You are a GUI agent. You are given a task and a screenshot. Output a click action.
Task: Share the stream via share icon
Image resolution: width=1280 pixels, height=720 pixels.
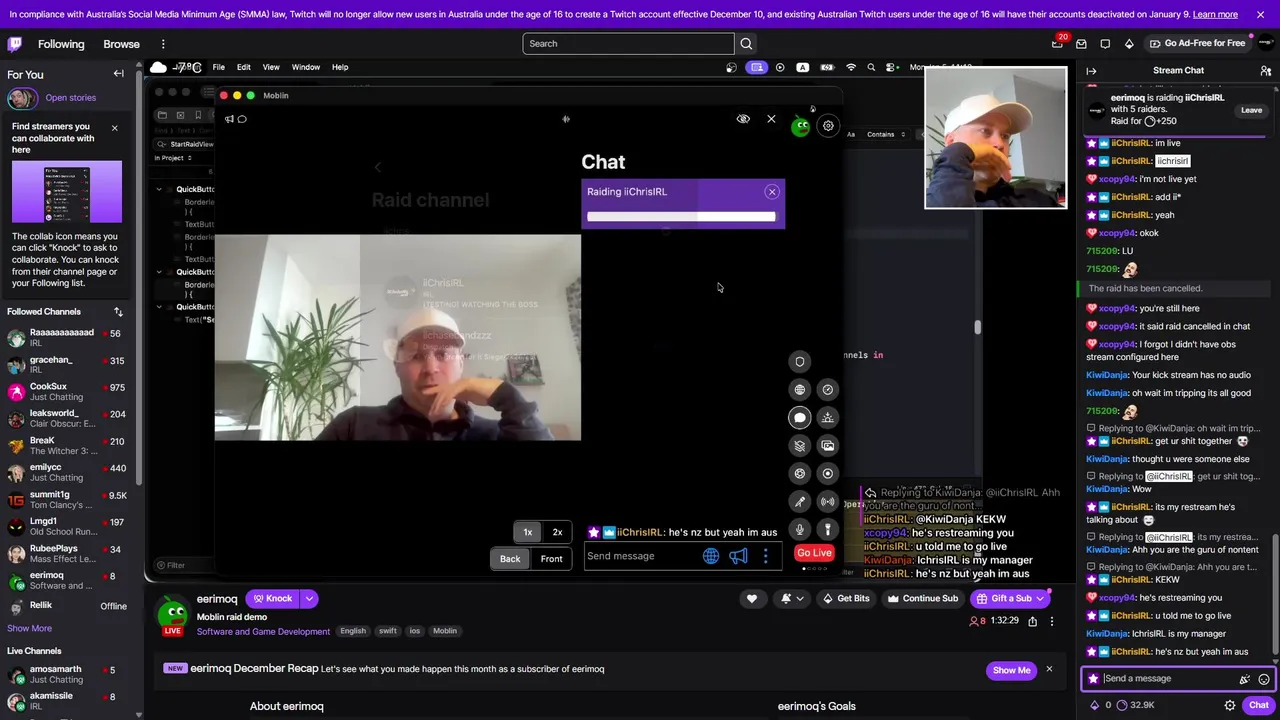(1033, 621)
